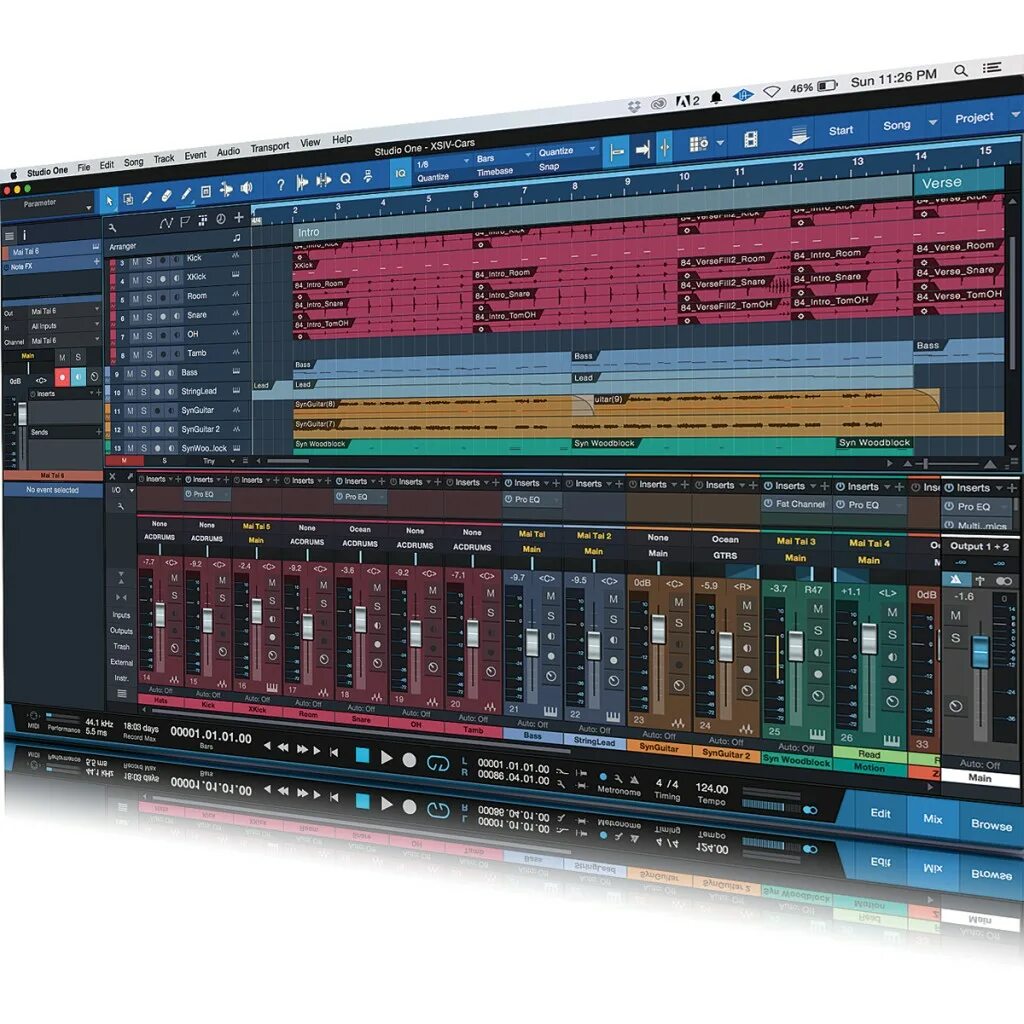Open the macOS notification bell icon
1024x1024 pixels.
coord(716,98)
